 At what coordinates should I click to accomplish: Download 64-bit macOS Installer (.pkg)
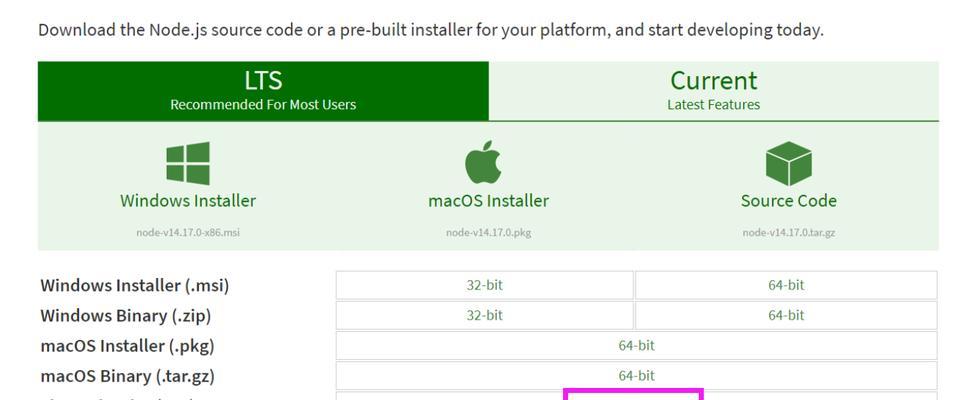click(637, 345)
